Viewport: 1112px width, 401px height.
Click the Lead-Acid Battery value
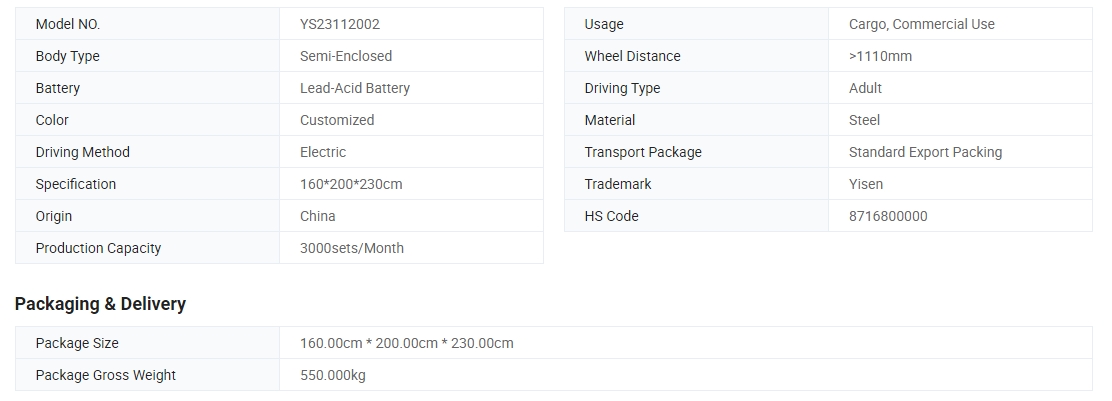355,88
